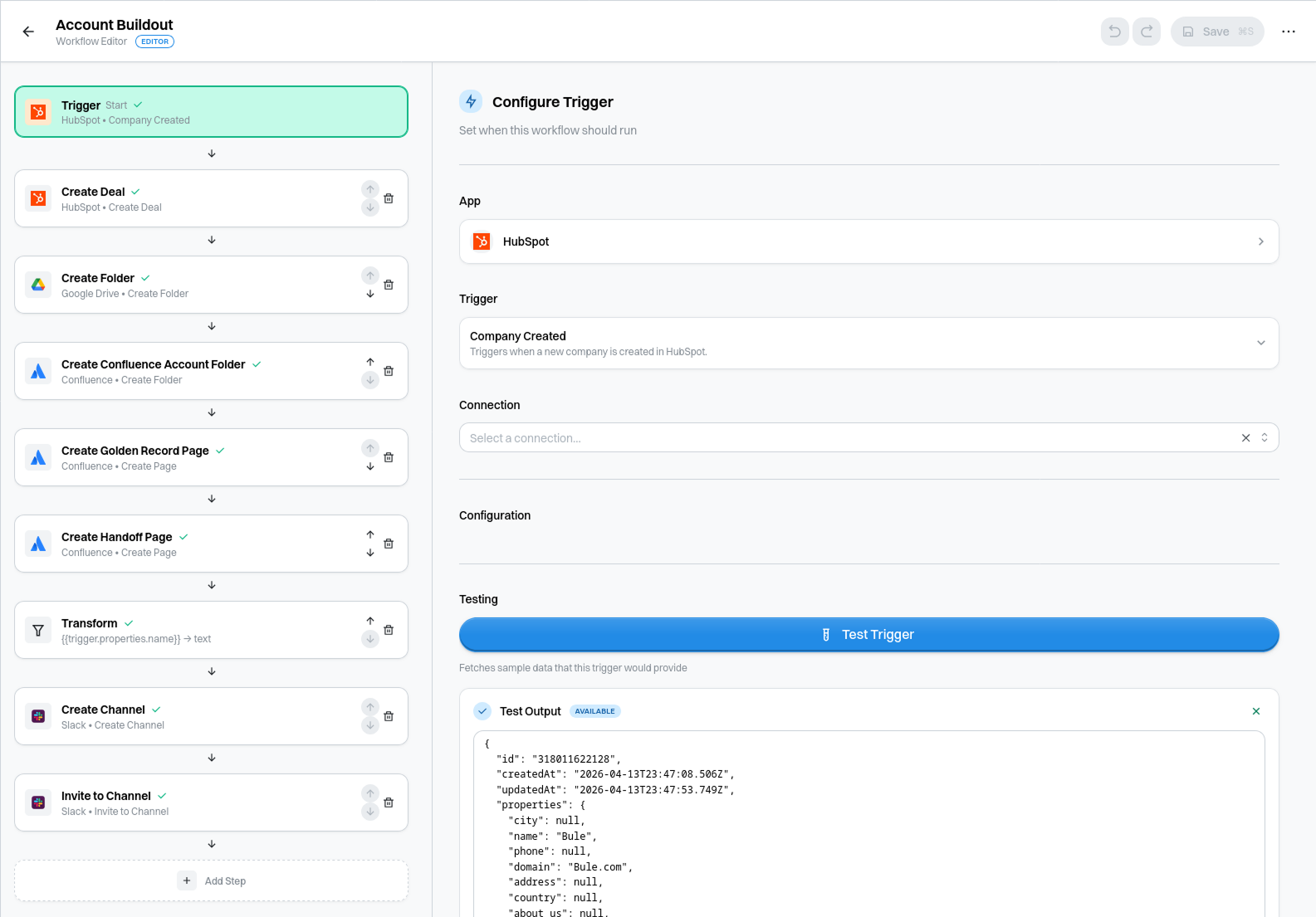Screen dimensions: 1316x917
Task: Redo the last workflow change
Action: click(1147, 32)
